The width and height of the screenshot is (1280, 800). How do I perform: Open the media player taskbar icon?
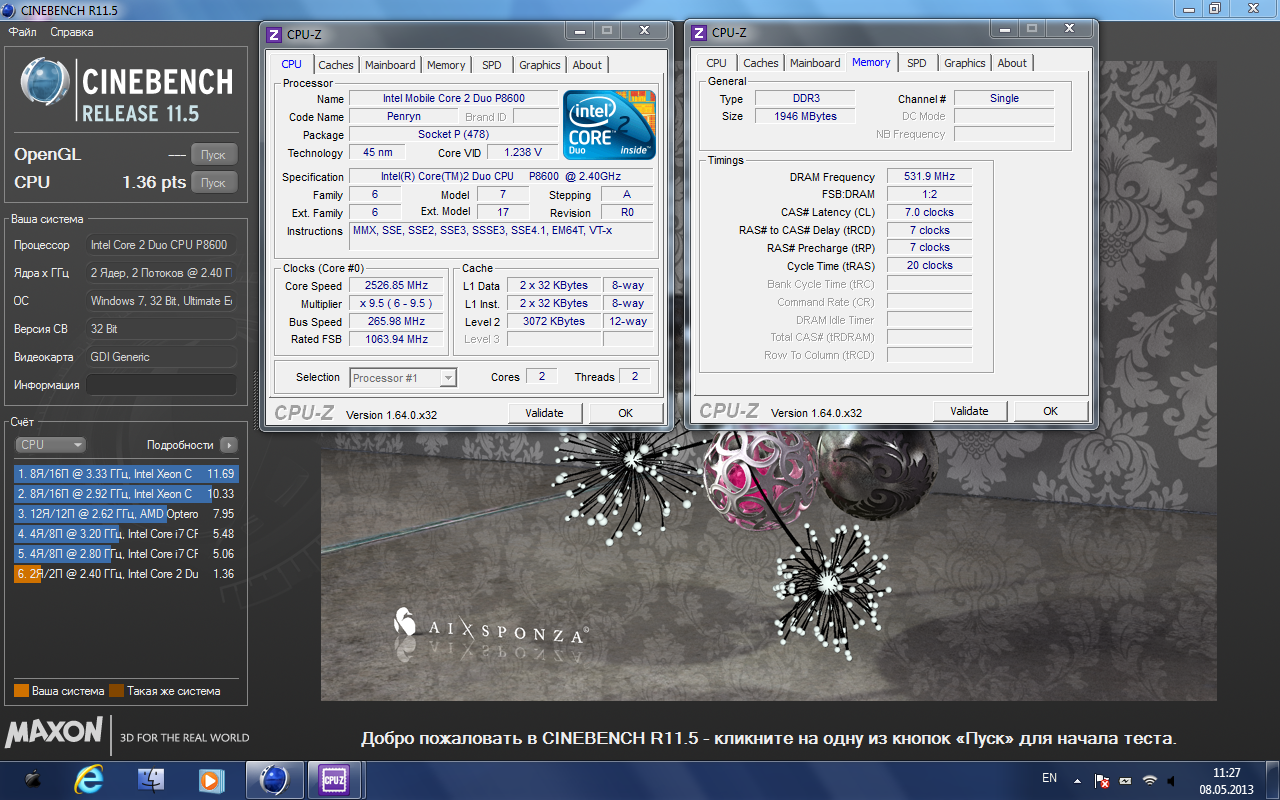point(211,779)
